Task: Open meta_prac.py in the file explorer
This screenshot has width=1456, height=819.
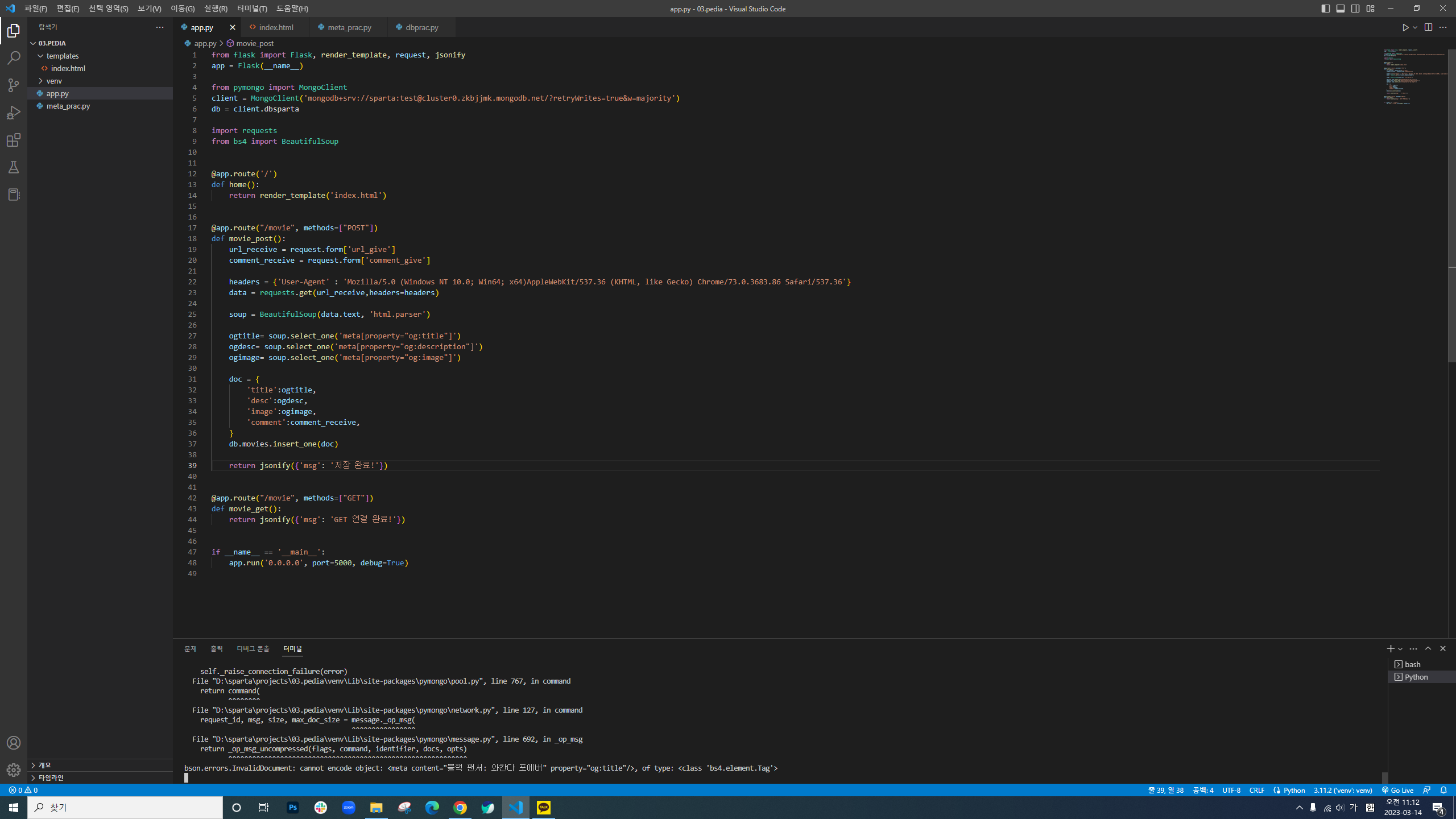Action: point(100,106)
